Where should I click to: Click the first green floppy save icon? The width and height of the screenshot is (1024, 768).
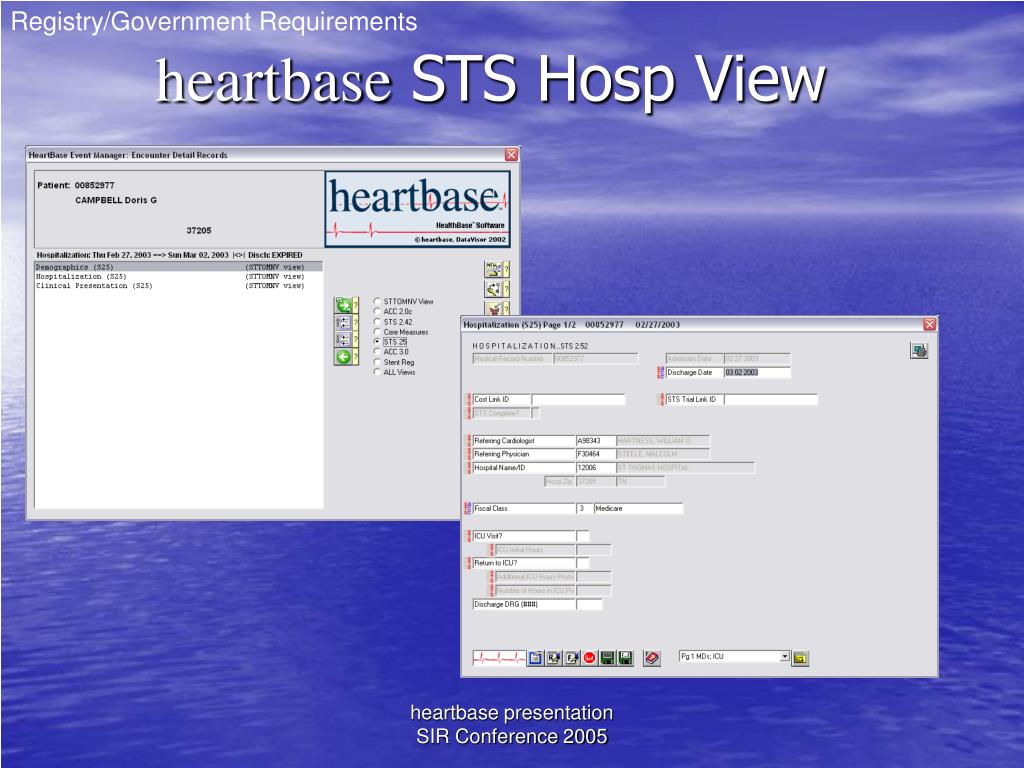coord(607,658)
